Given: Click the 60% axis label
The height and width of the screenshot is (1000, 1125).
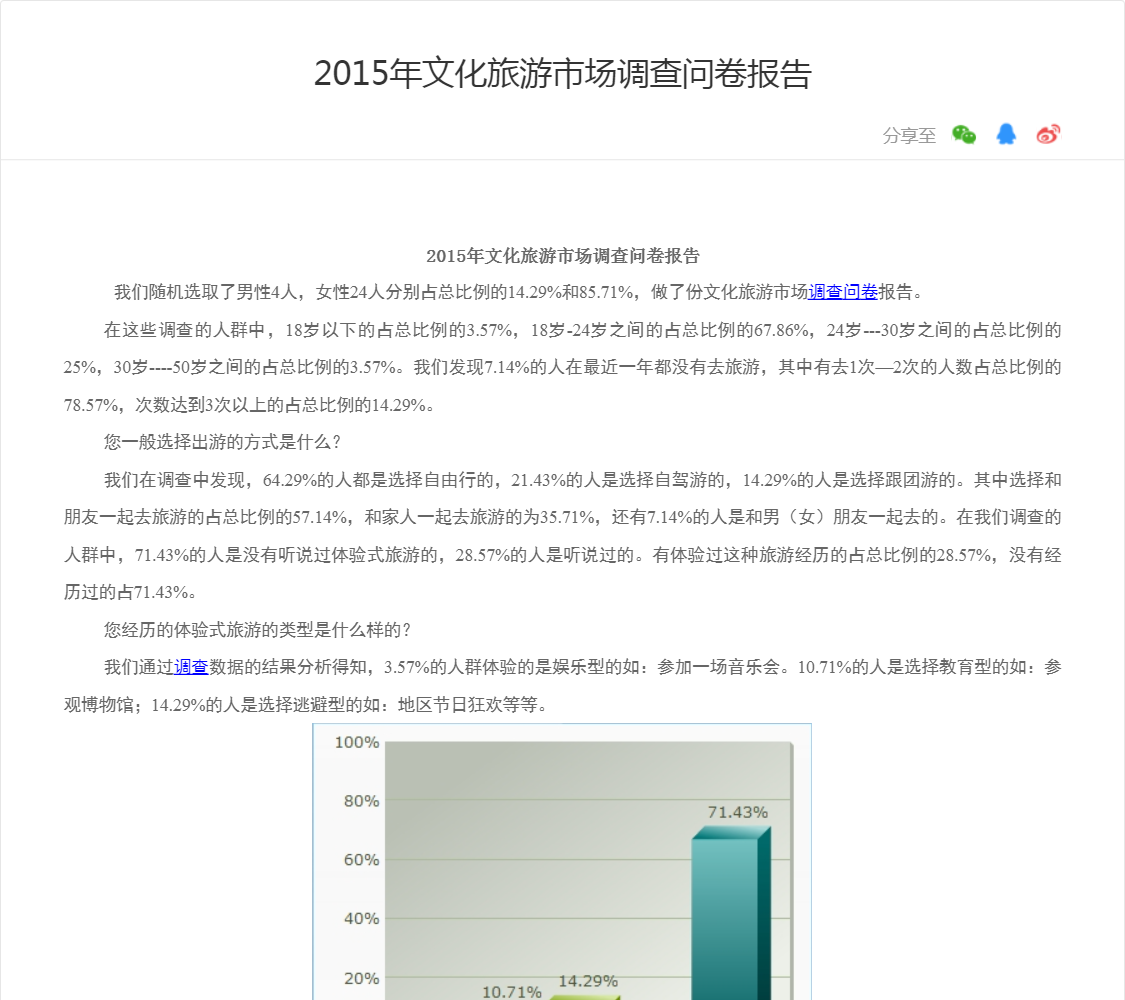Looking at the screenshot, I should coord(361,860).
